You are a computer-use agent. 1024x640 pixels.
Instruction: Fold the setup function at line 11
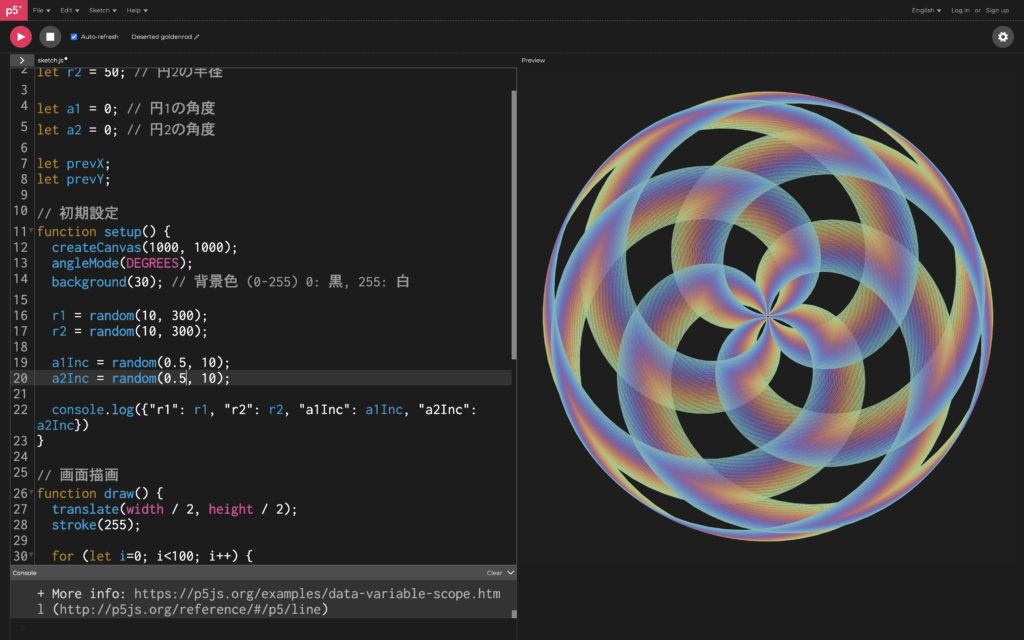31,230
